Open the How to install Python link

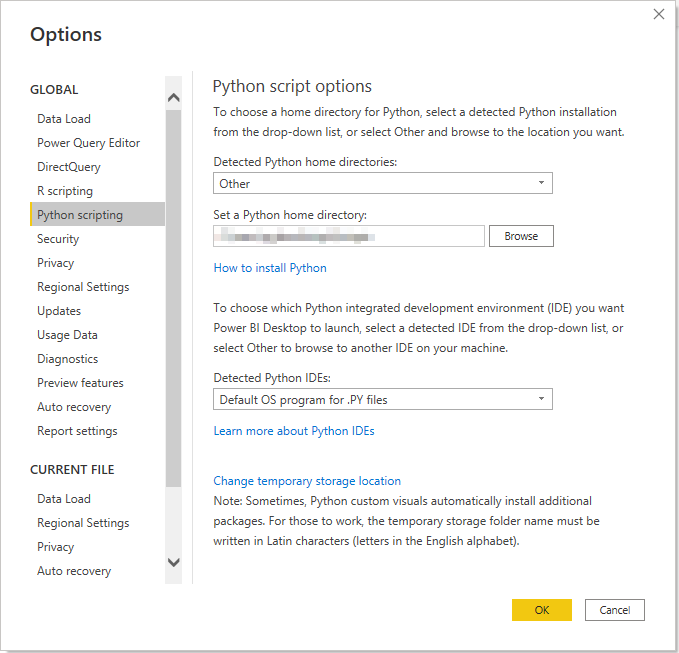(270, 268)
